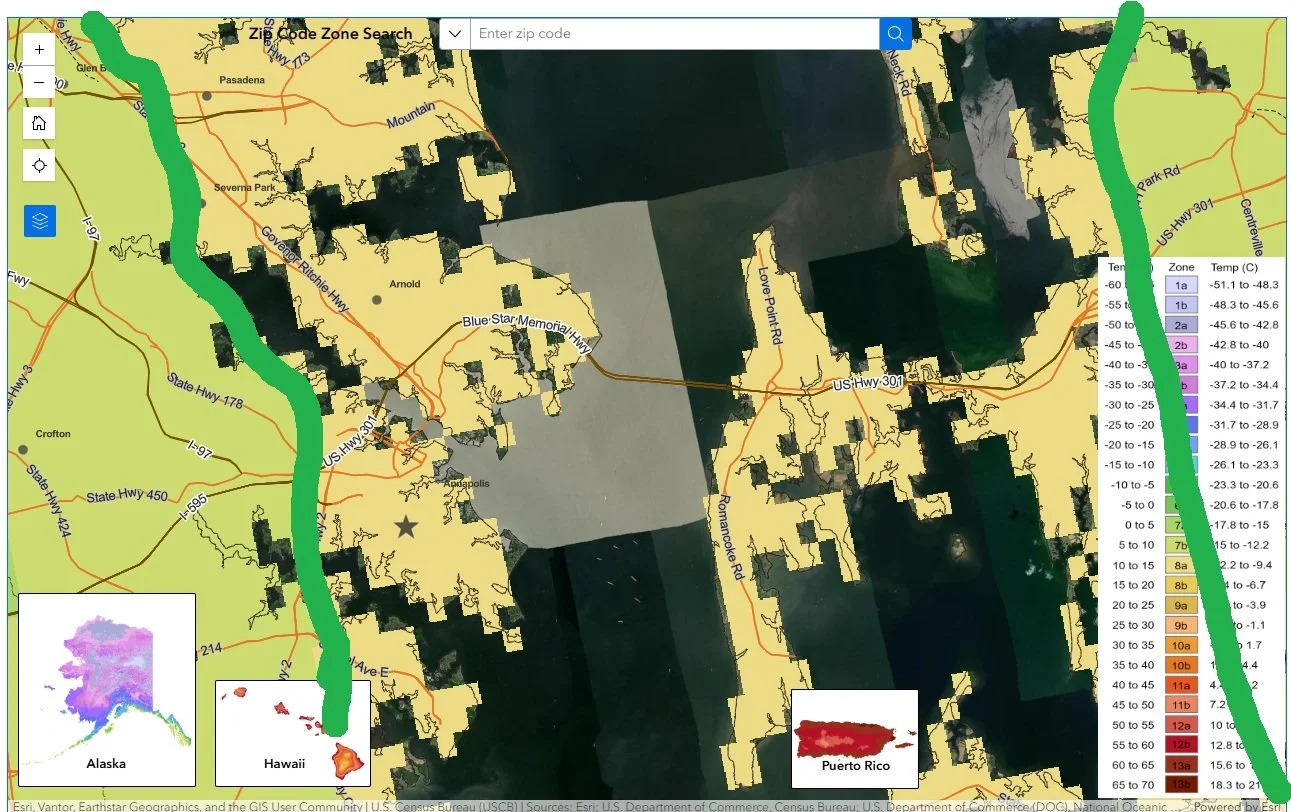Screen dimensions: 1291x812
Task: Zoom in on the map
Action: pos(39,48)
